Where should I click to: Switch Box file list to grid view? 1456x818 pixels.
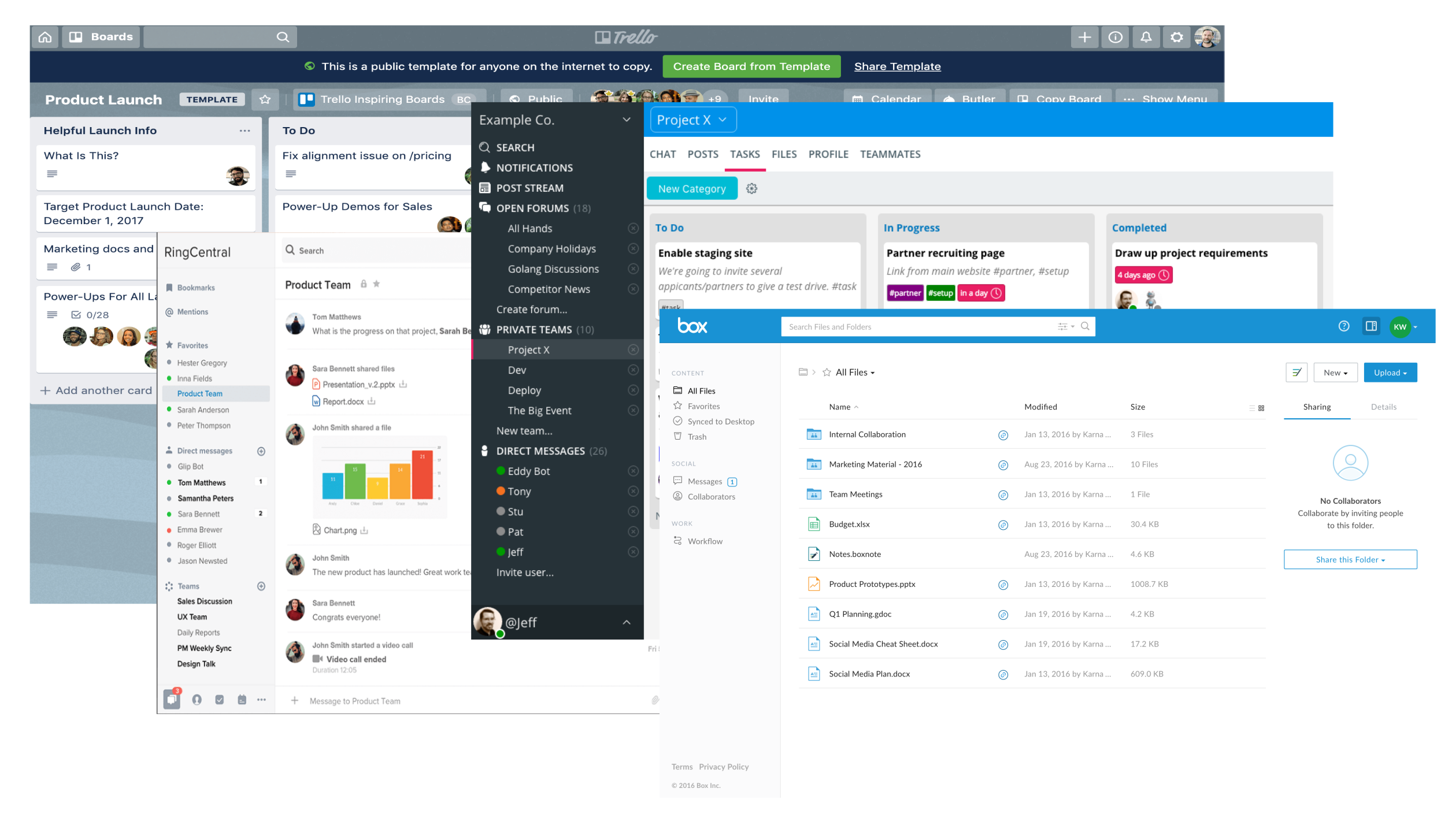pyautogui.click(x=1261, y=408)
